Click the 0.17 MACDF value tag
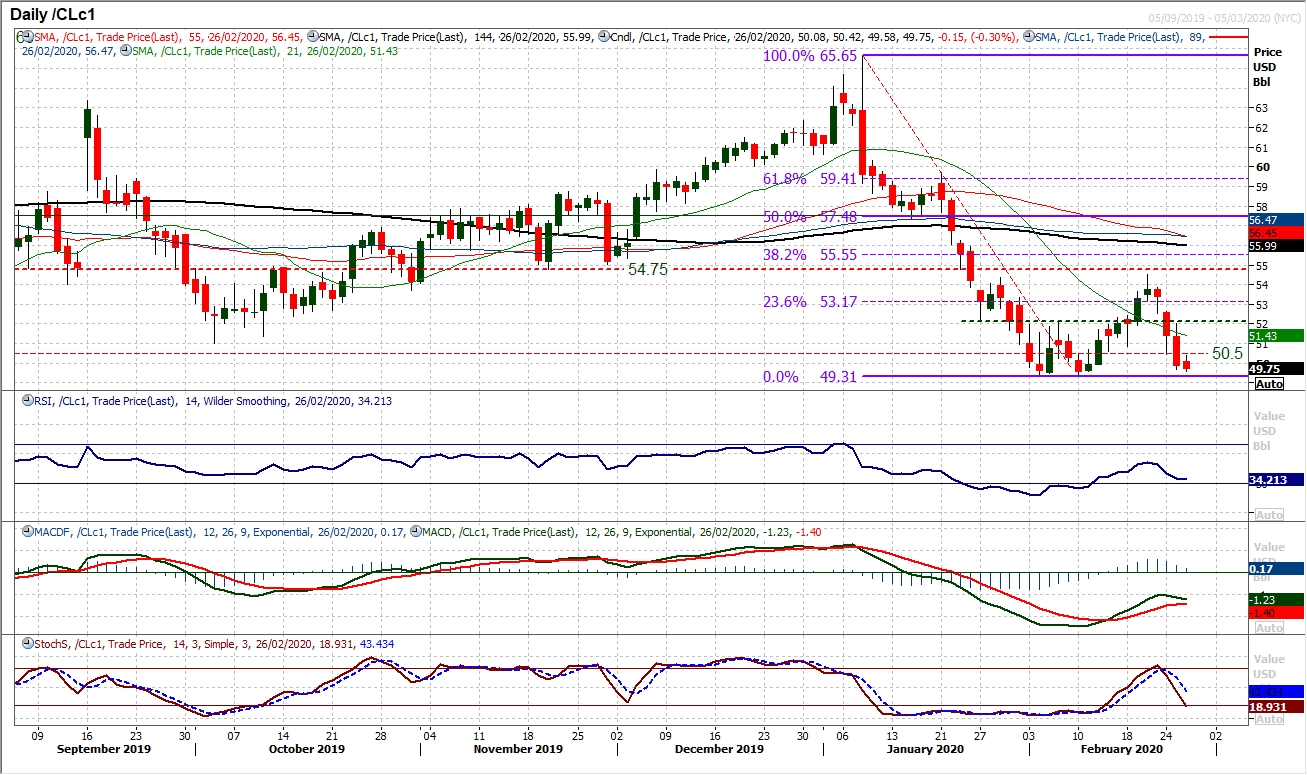Image resolution: width=1307 pixels, height=775 pixels. pos(1276,569)
